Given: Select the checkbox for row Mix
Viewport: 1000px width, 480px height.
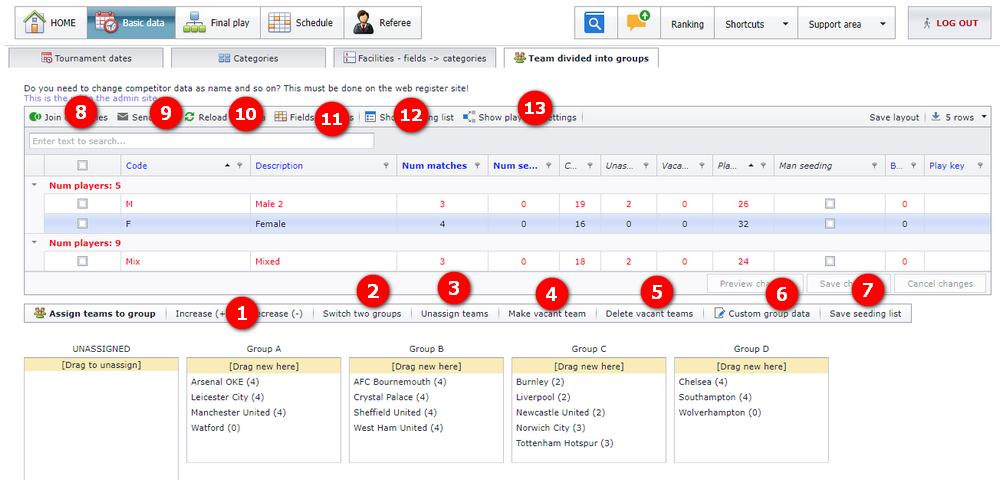Looking at the screenshot, I should coord(82,261).
